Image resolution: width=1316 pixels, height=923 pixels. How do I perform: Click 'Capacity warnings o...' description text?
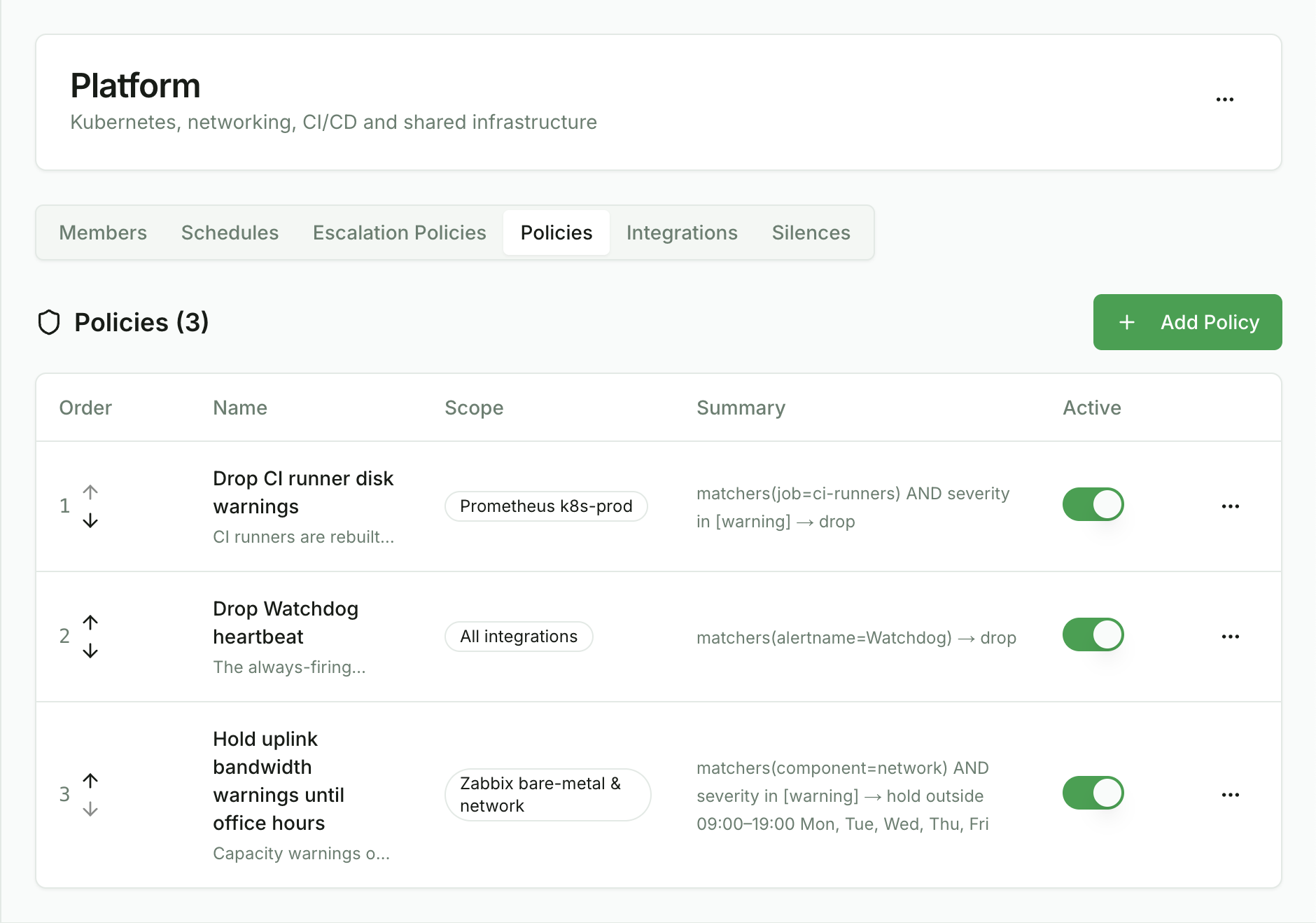point(302,854)
